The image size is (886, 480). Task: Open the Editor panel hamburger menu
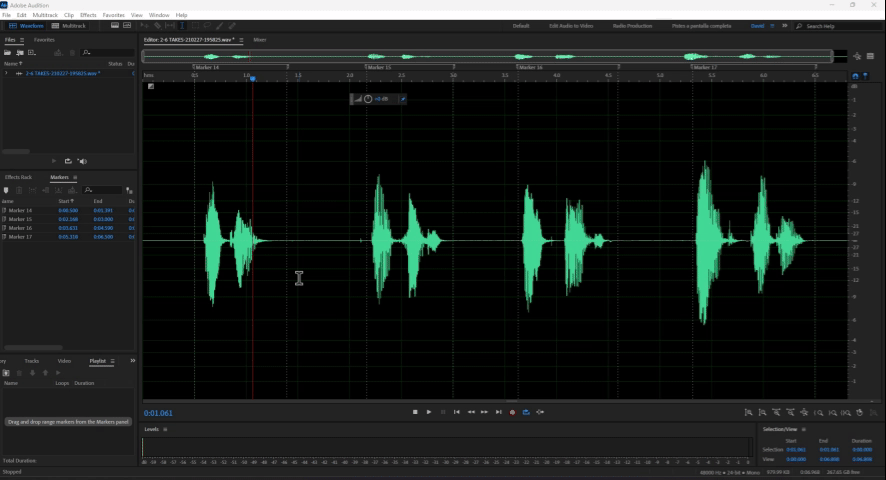pos(241,40)
